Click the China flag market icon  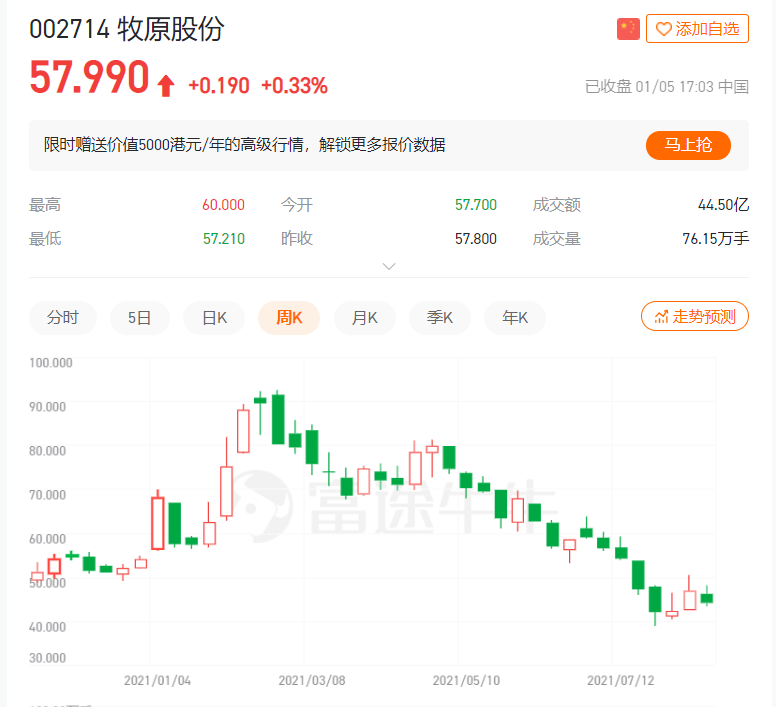[628, 29]
